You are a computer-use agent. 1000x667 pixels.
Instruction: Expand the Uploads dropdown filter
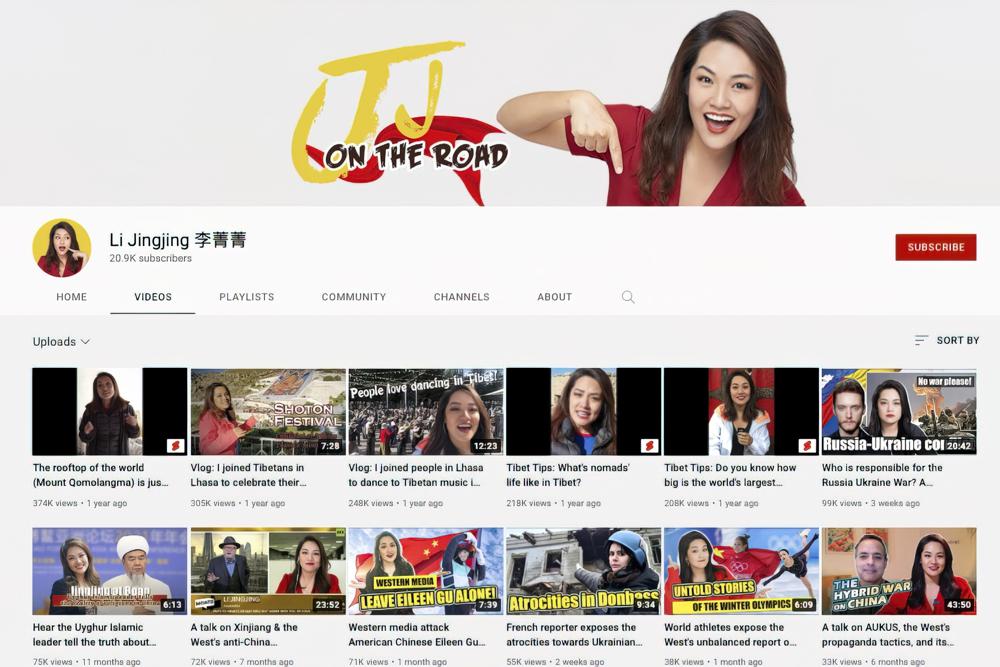click(x=61, y=342)
